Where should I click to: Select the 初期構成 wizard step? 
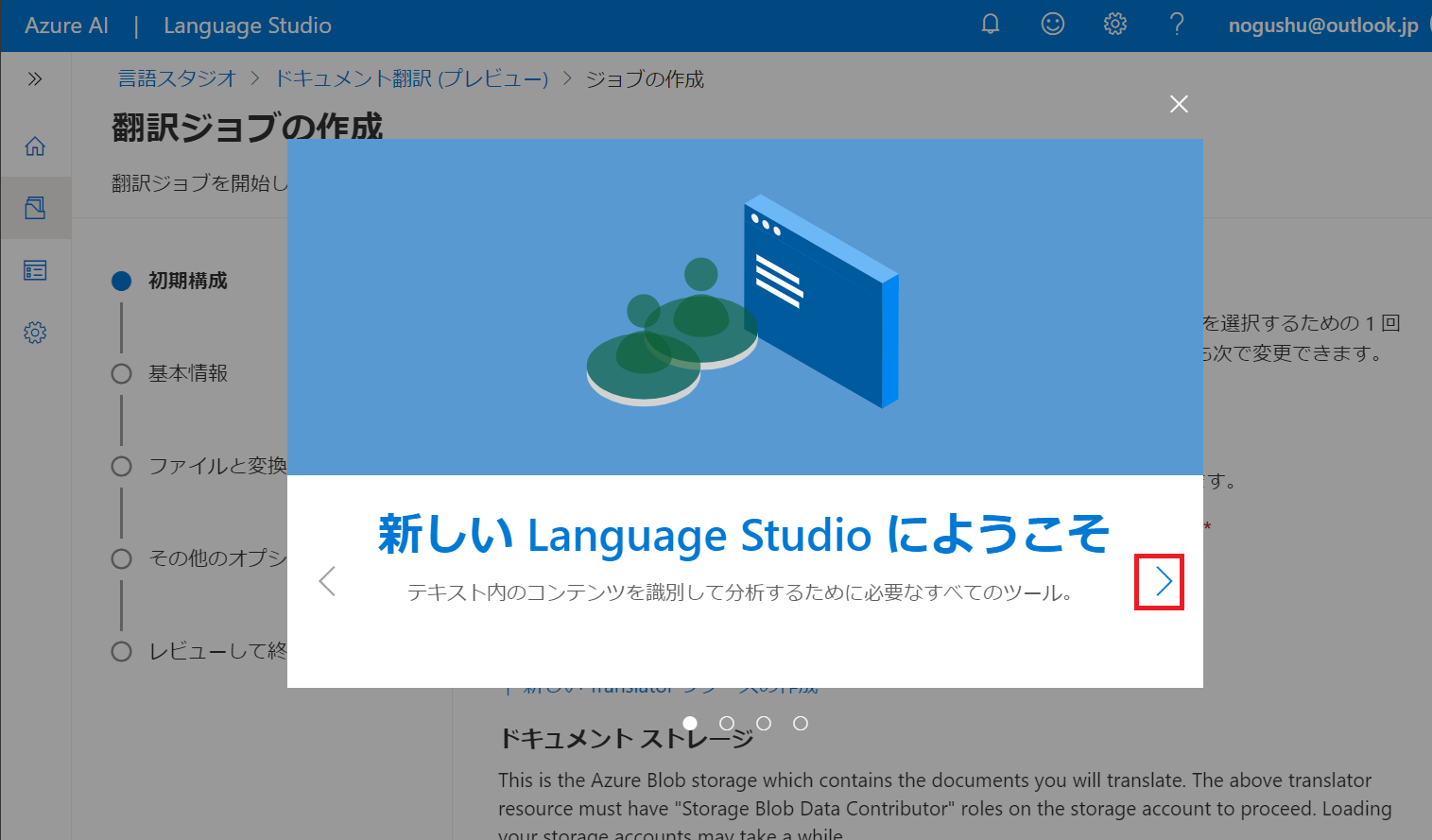[170, 281]
